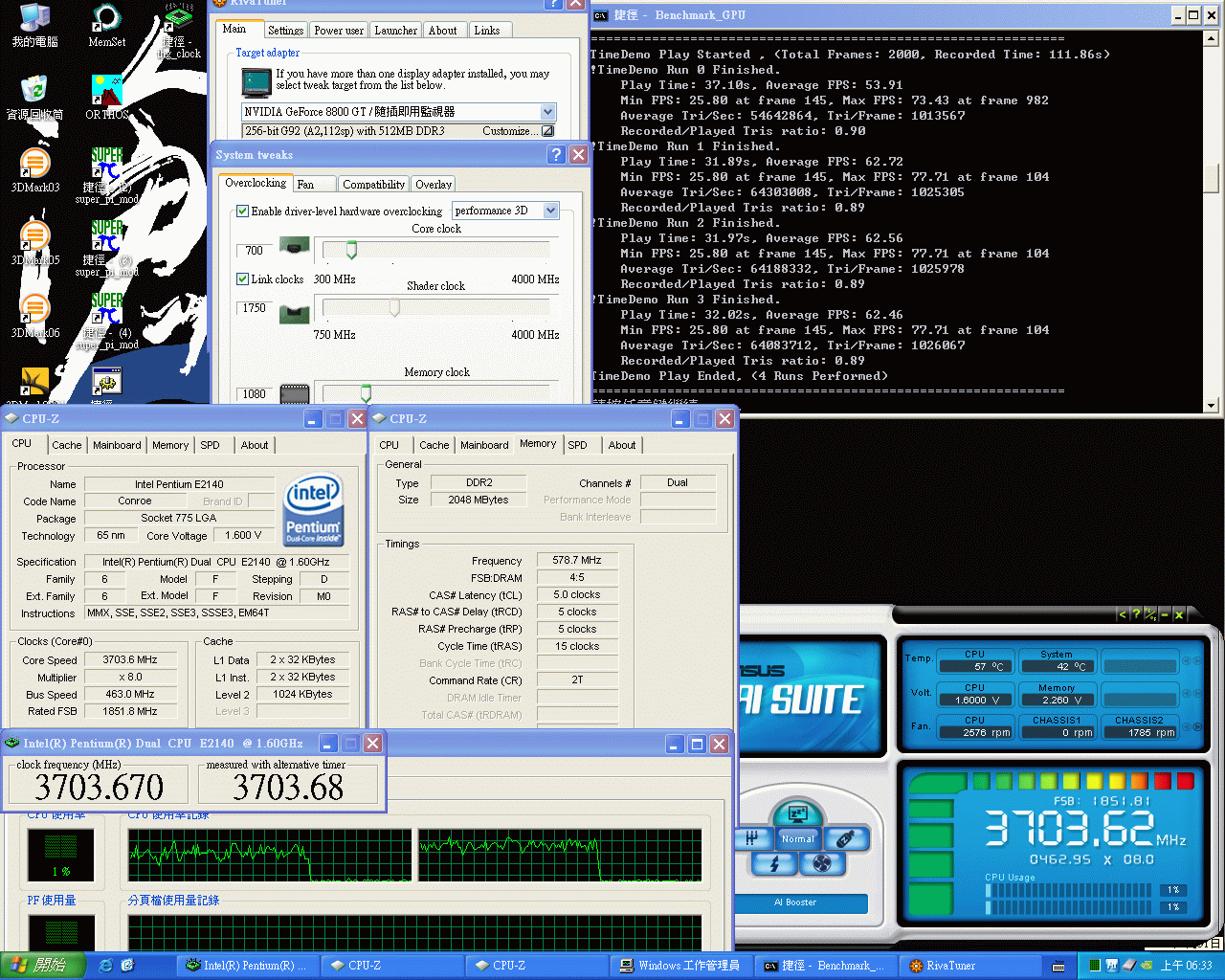Click the AI Suite left-arrow collapse icon
The height and width of the screenshot is (980, 1225).
[x=1122, y=614]
